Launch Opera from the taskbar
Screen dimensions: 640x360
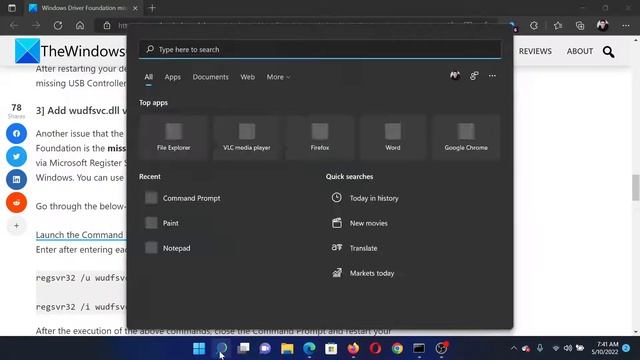tap(375, 348)
